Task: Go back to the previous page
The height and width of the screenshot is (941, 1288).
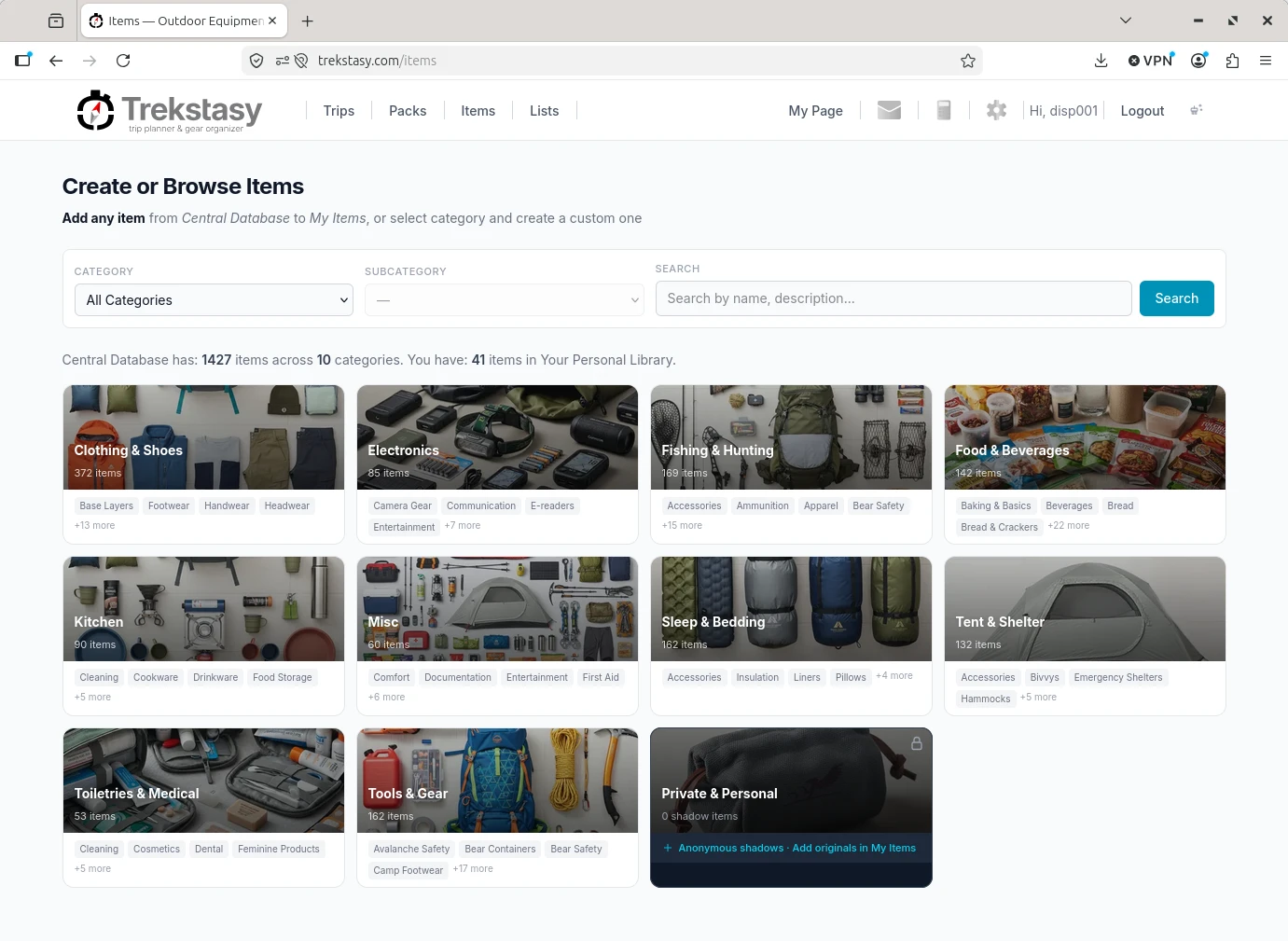Action: point(56,61)
